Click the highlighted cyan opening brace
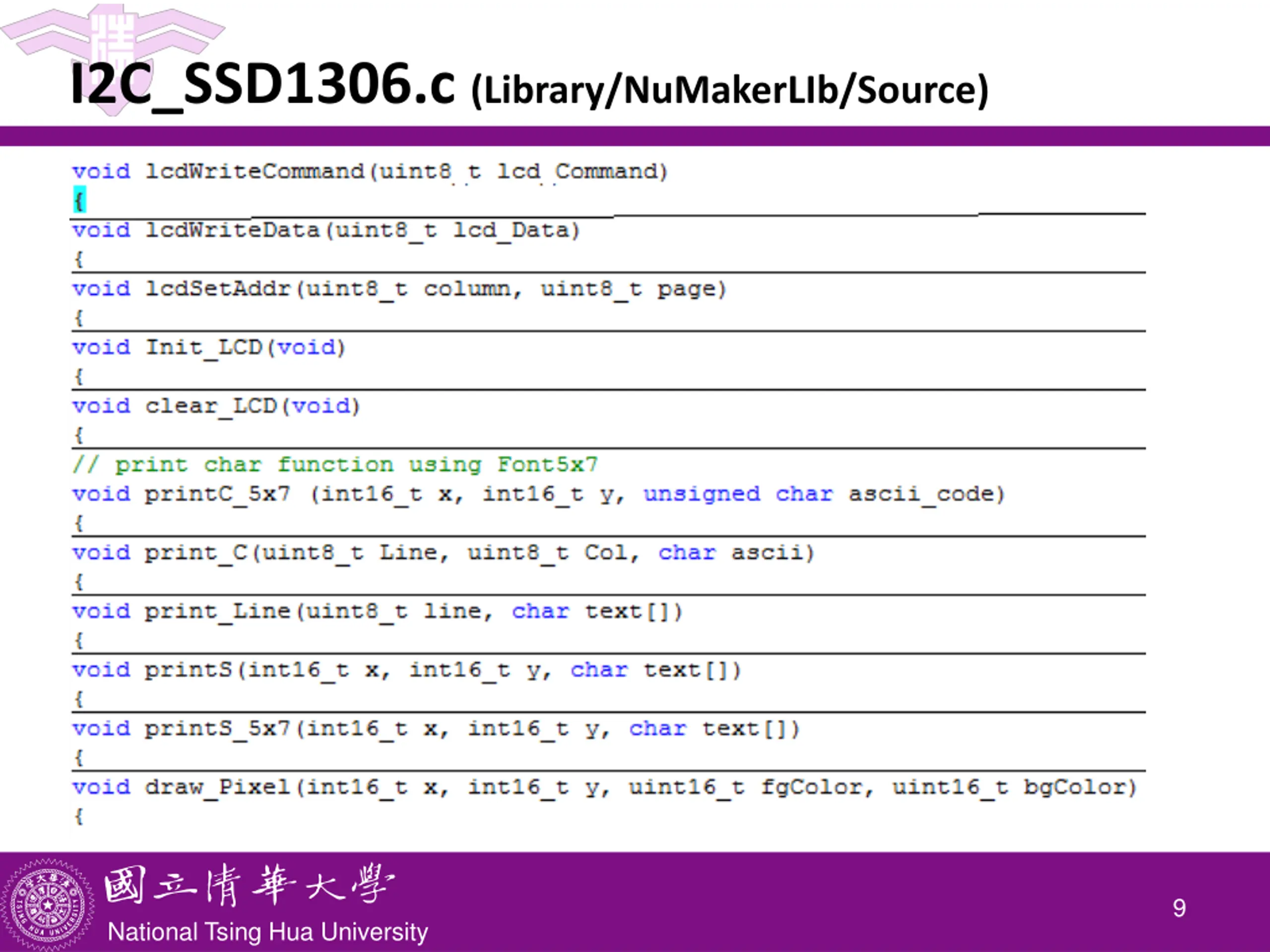This screenshot has height=952, width=1270. coord(79,200)
